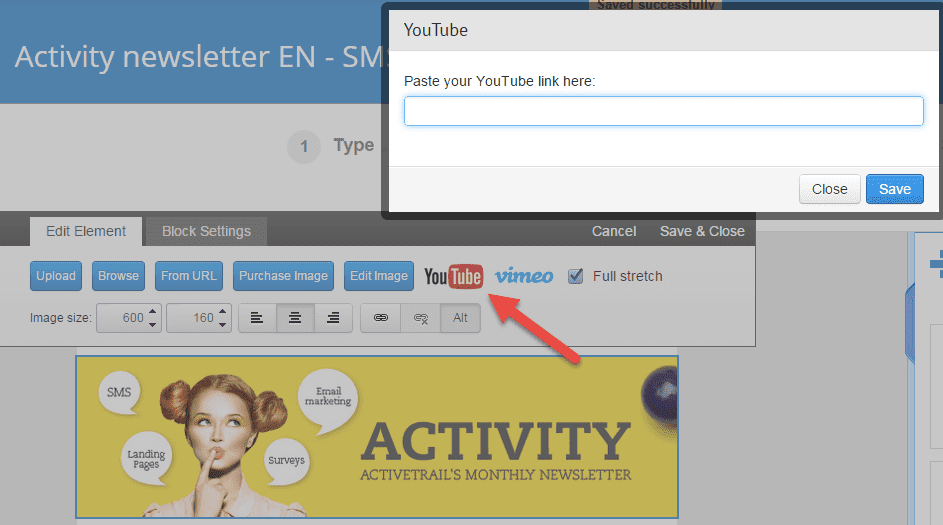Insert link with chain icon
The image size is (943, 525).
point(381,318)
